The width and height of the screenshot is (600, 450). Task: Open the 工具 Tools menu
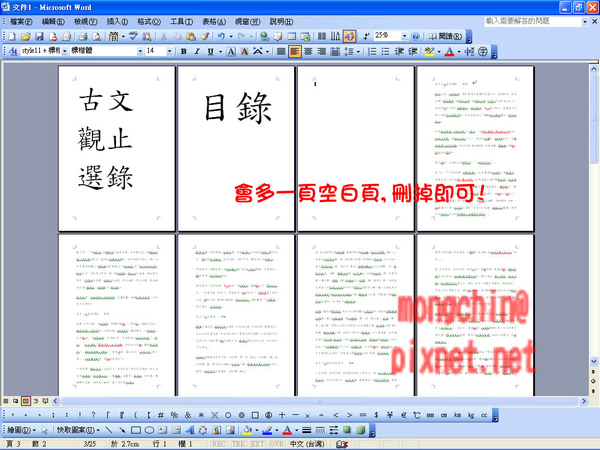point(181,21)
